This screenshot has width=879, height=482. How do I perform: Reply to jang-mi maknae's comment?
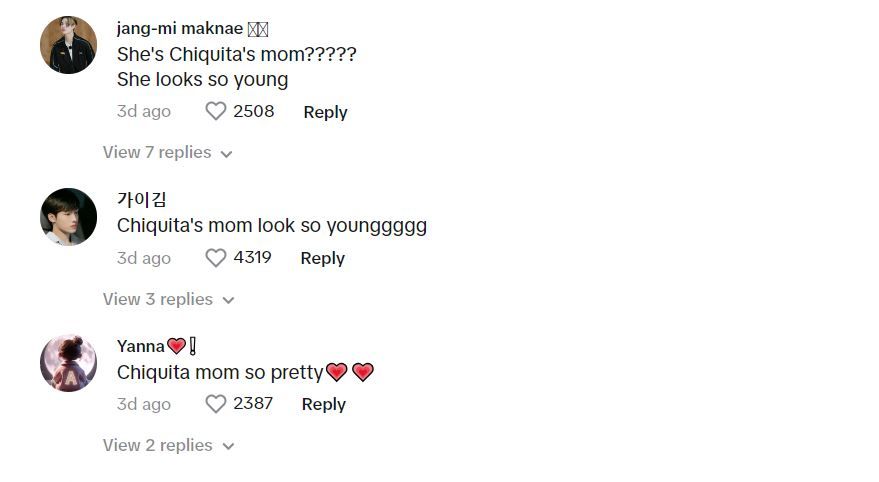click(325, 112)
